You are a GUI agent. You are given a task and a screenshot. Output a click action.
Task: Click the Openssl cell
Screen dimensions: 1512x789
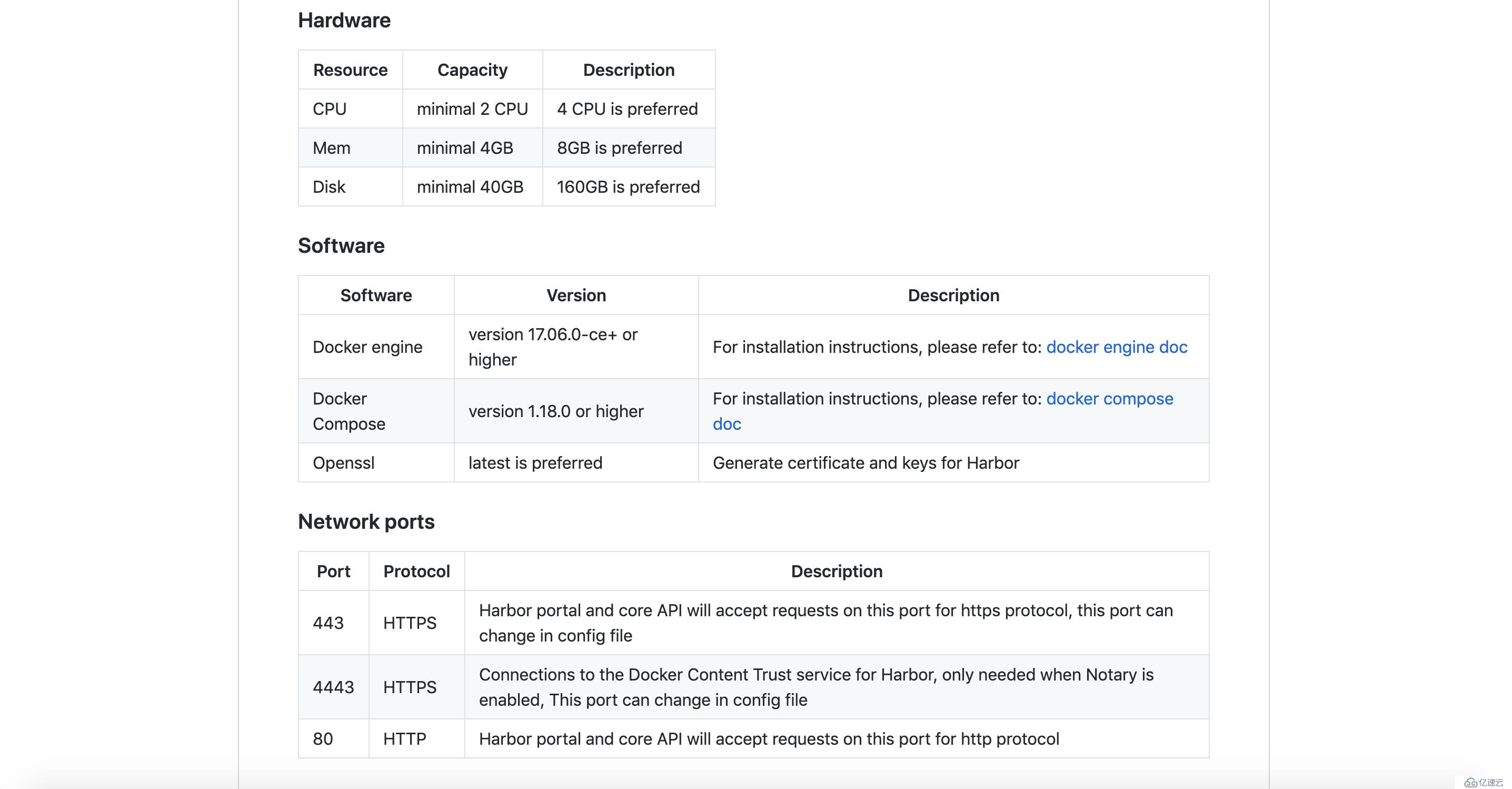376,462
